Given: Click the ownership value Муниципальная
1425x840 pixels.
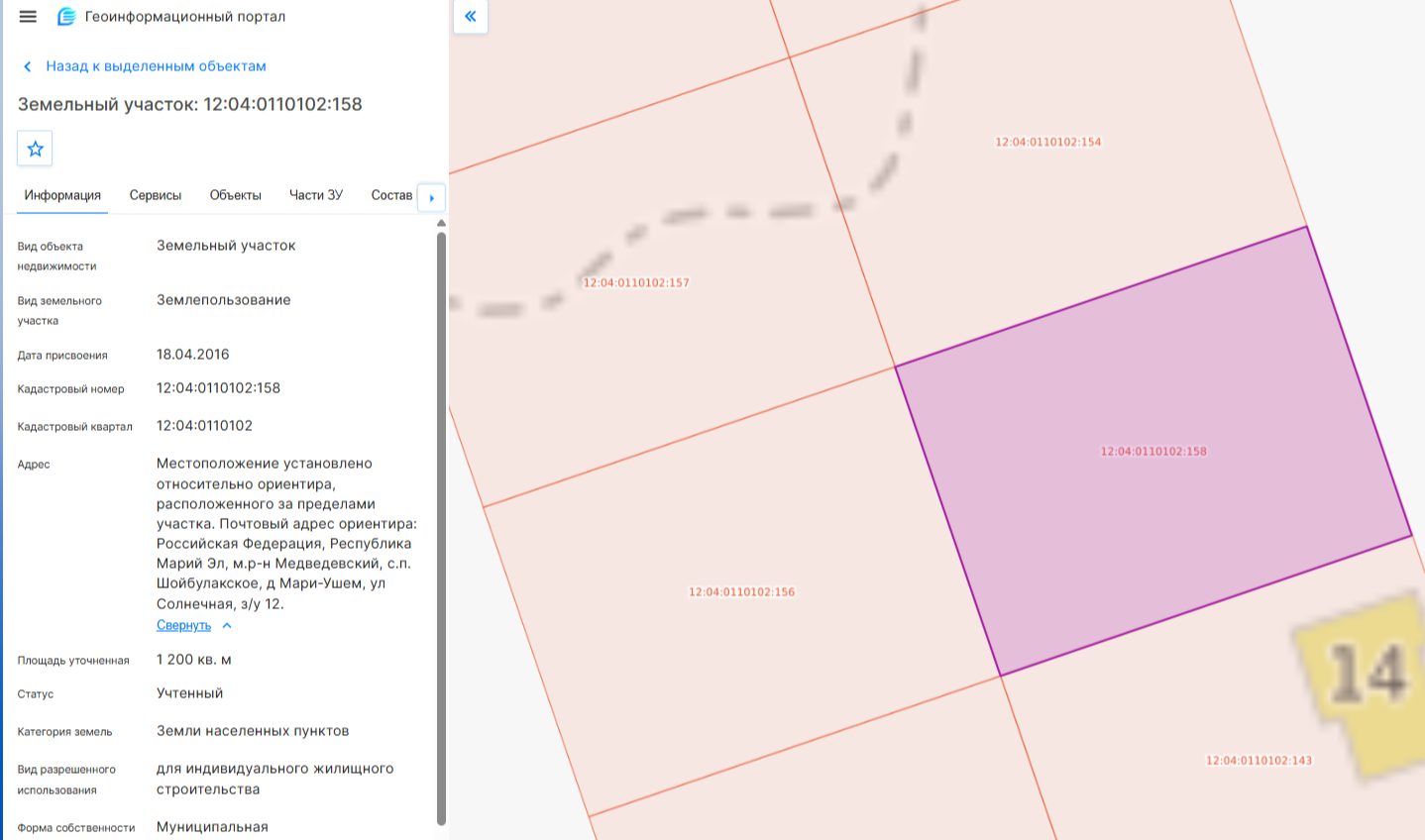Looking at the screenshot, I should [212, 826].
